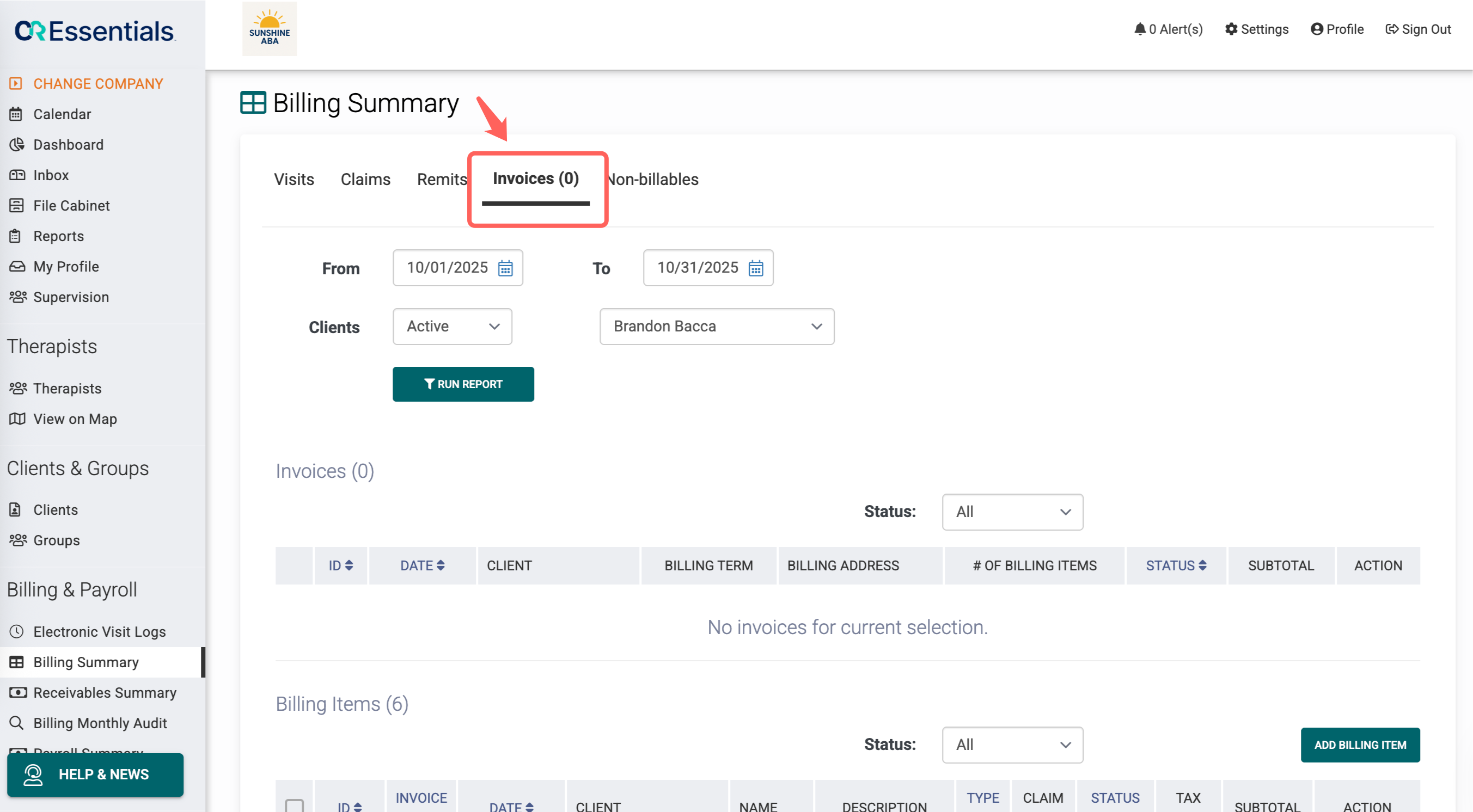Viewport: 1473px width, 812px height.
Task: Open the From date calendar picker icon
Action: click(x=505, y=268)
